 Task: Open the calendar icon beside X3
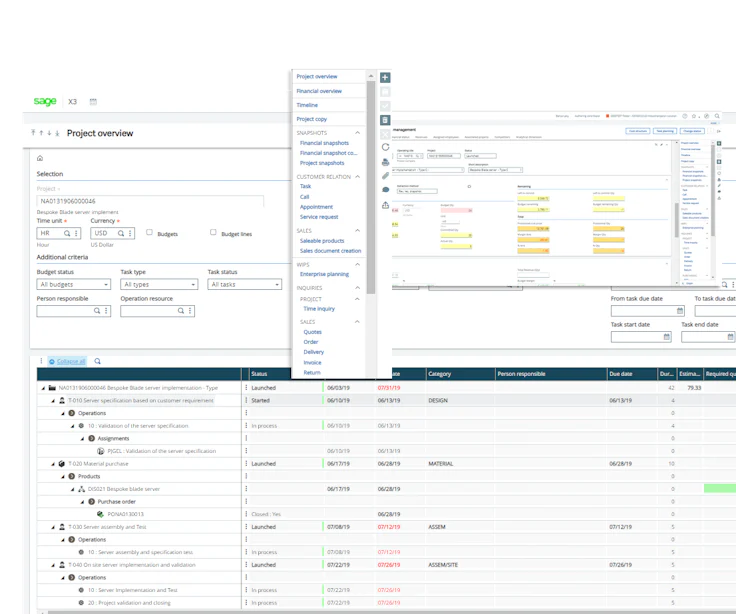(x=93, y=102)
